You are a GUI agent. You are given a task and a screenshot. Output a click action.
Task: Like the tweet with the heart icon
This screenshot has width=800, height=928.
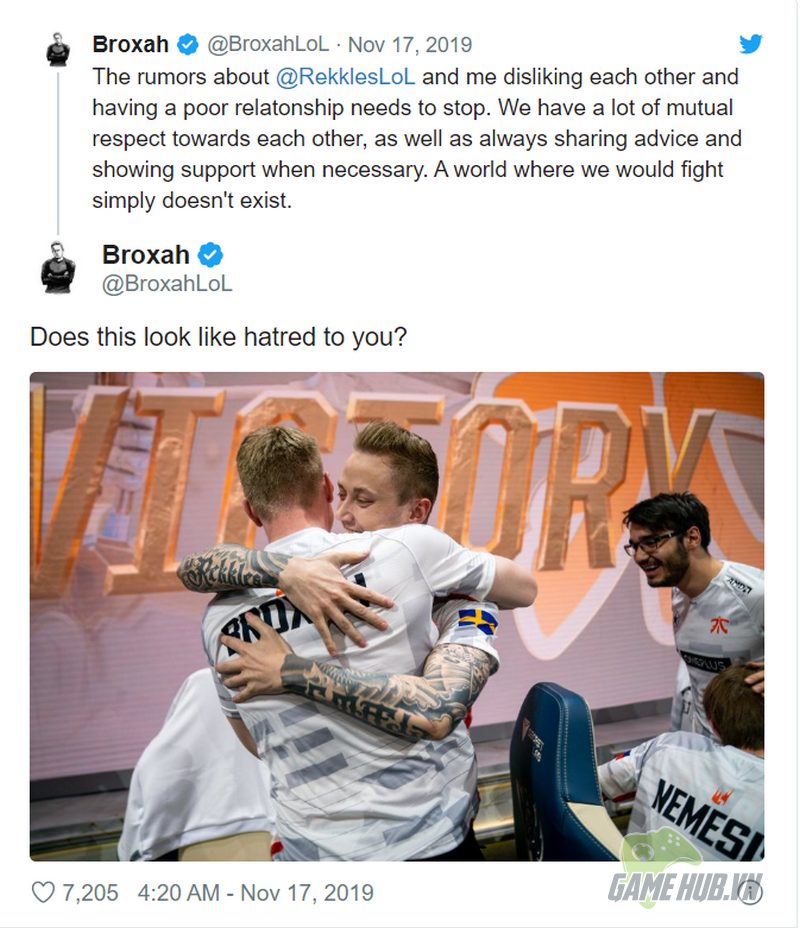pyautogui.click(x=43, y=892)
